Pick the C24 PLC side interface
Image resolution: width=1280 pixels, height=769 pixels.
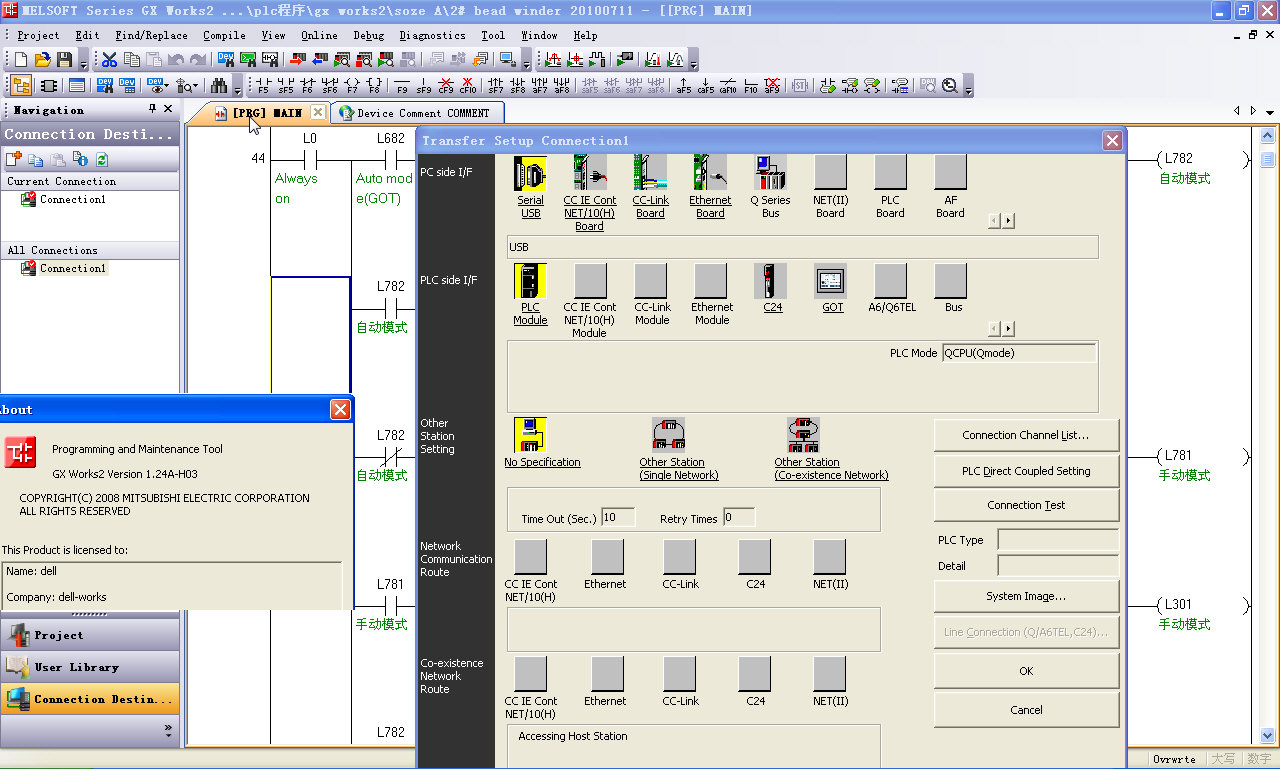coord(770,281)
